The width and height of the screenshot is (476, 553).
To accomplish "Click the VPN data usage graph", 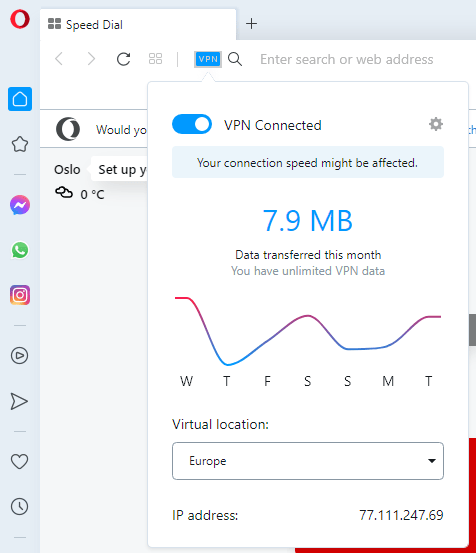I will tap(308, 331).
